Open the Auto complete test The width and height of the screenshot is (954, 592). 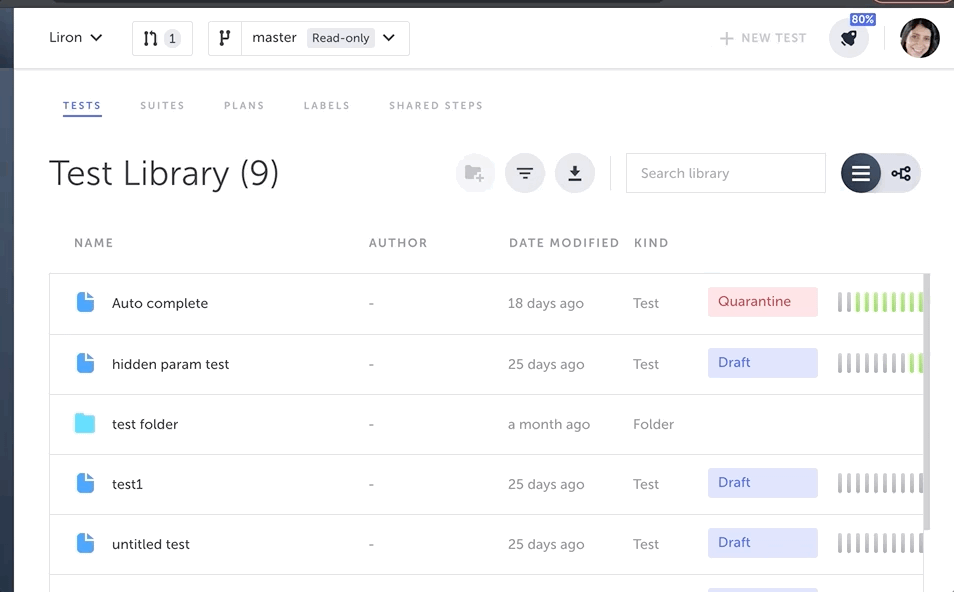click(x=160, y=303)
